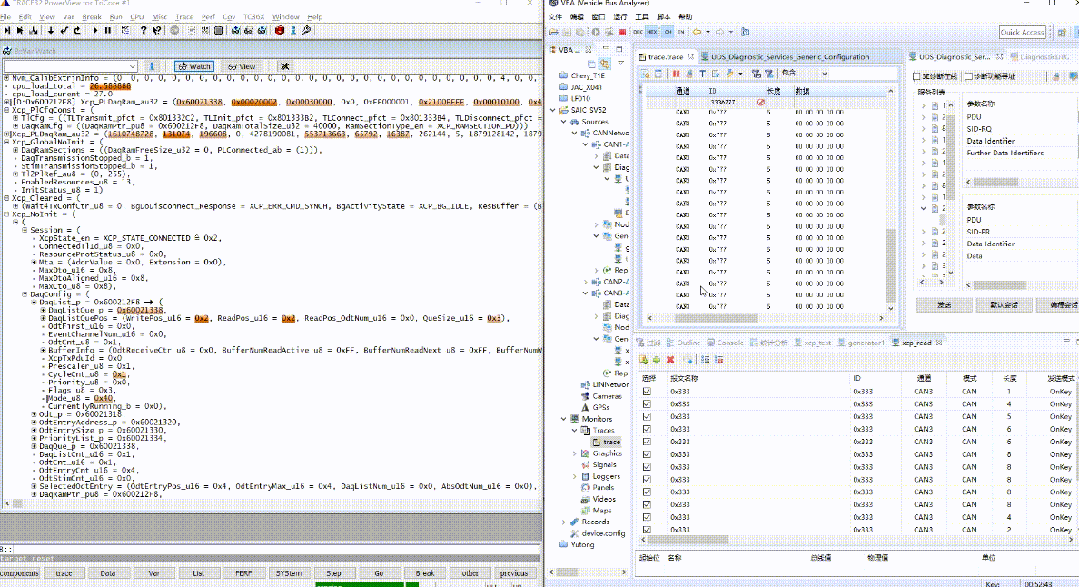This screenshot has width=1079, height=587.
Task: Select the Signals item in VBA tree
Action: [x=604, y=465]
